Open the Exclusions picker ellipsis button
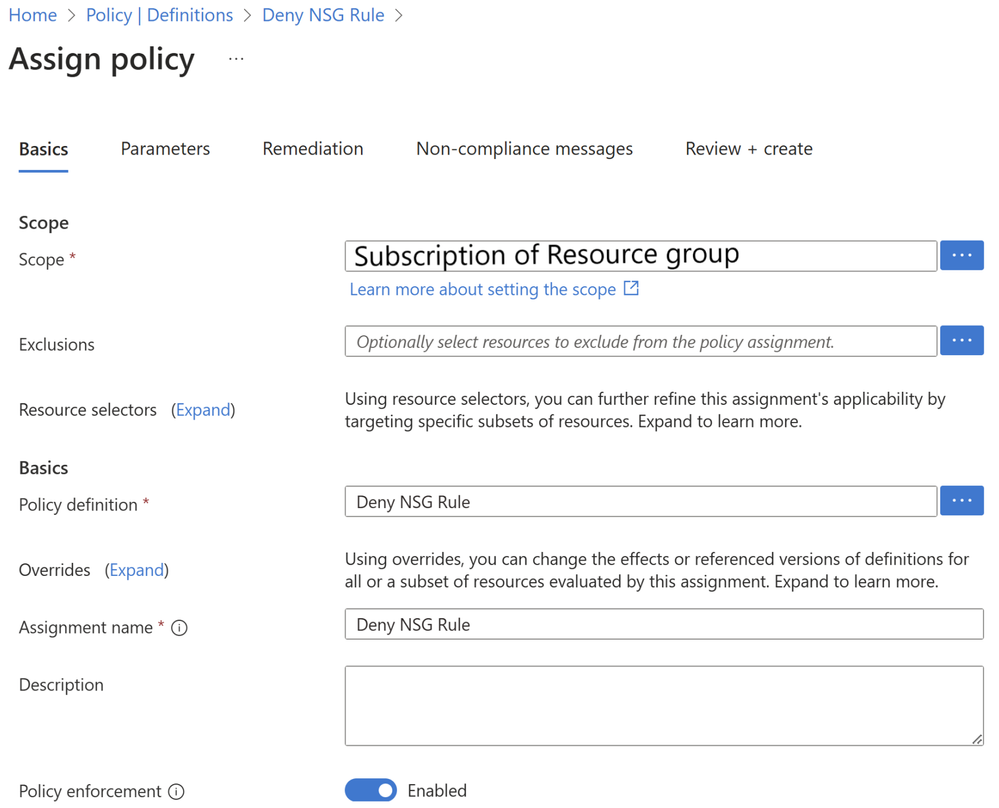 (961, 340)
